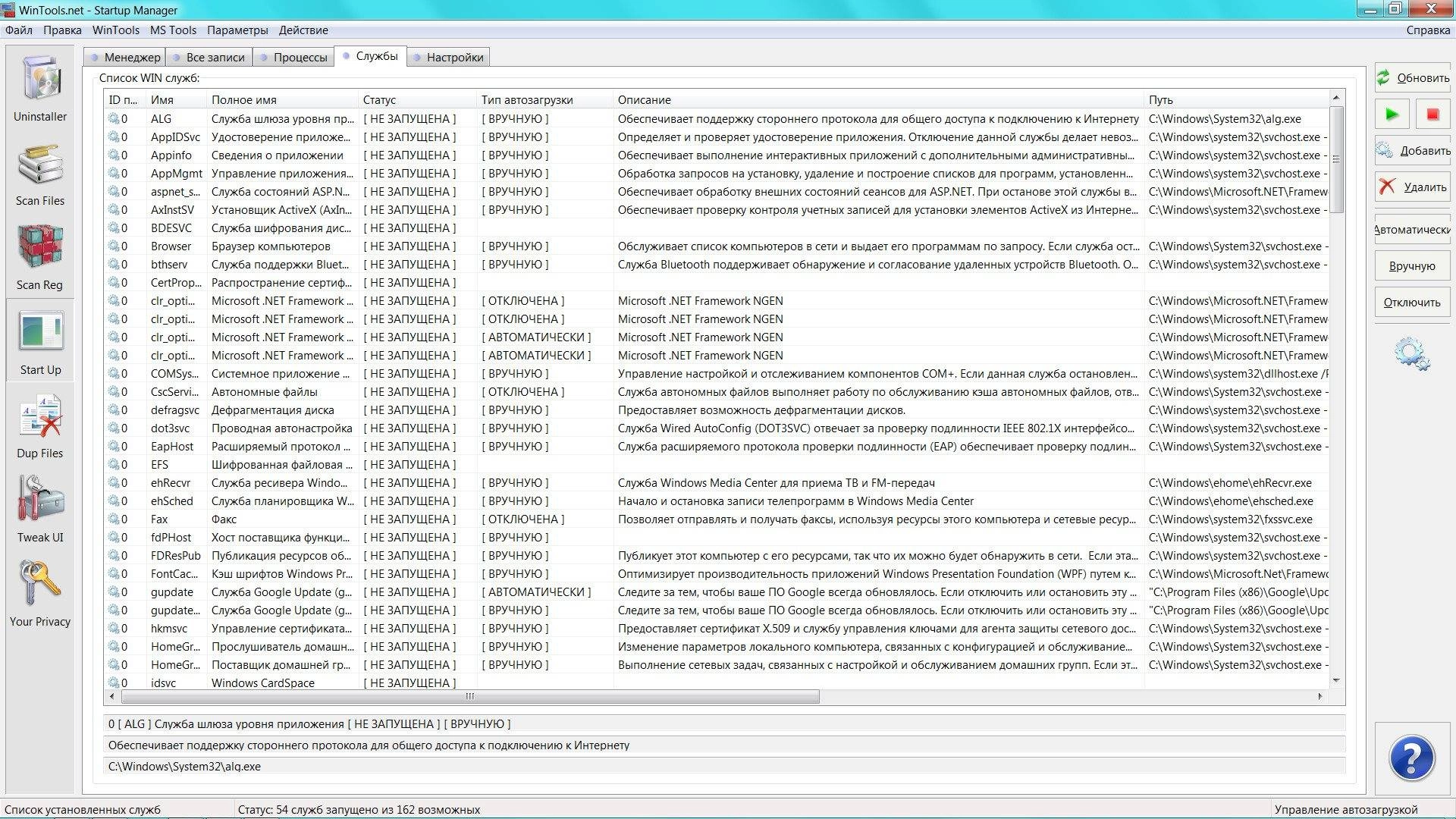Sort by the Статус column header
Screen dimensions: 1456x819
[417, 100]
